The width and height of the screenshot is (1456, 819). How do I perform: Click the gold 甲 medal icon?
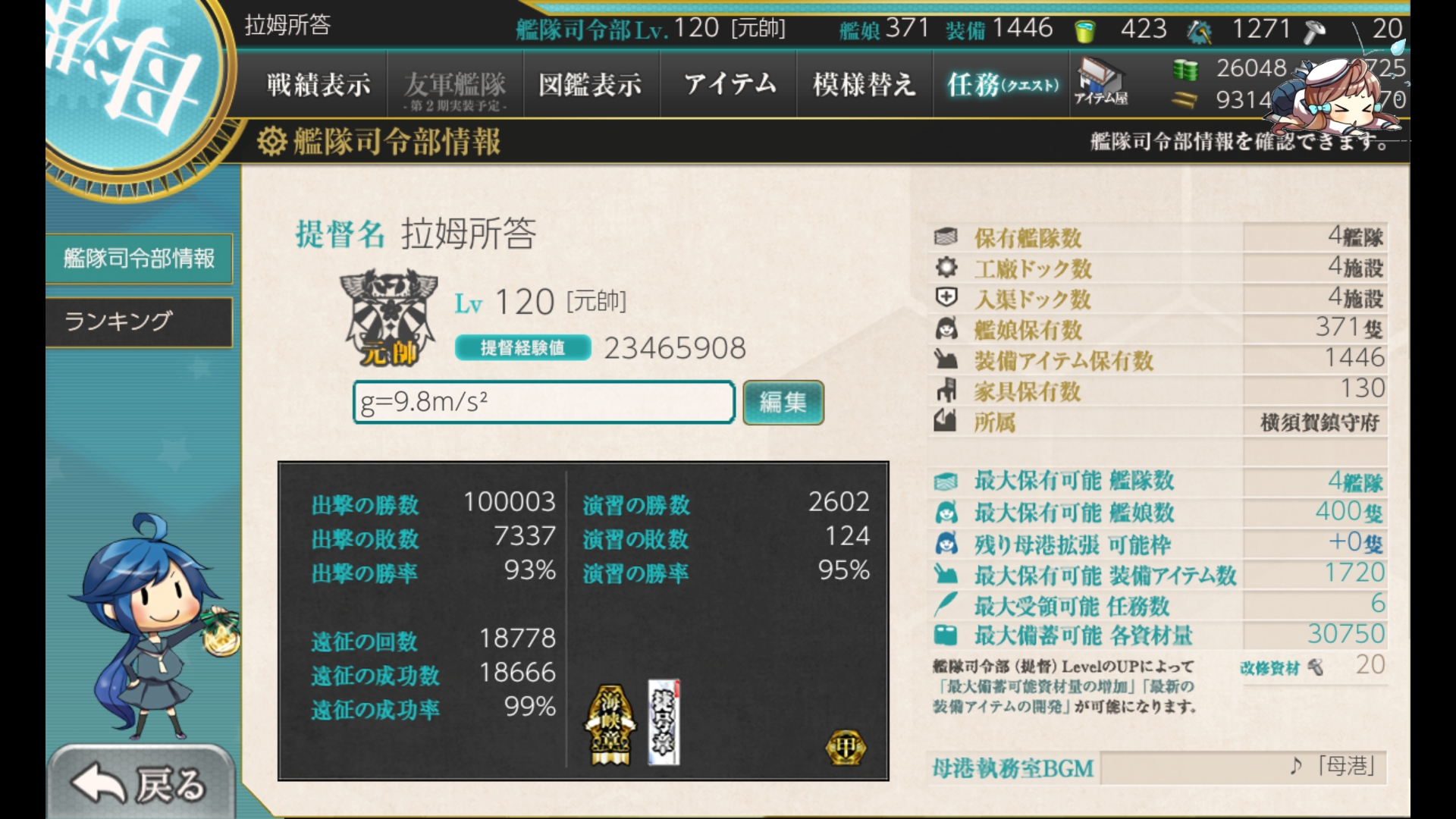pos(846,748)
